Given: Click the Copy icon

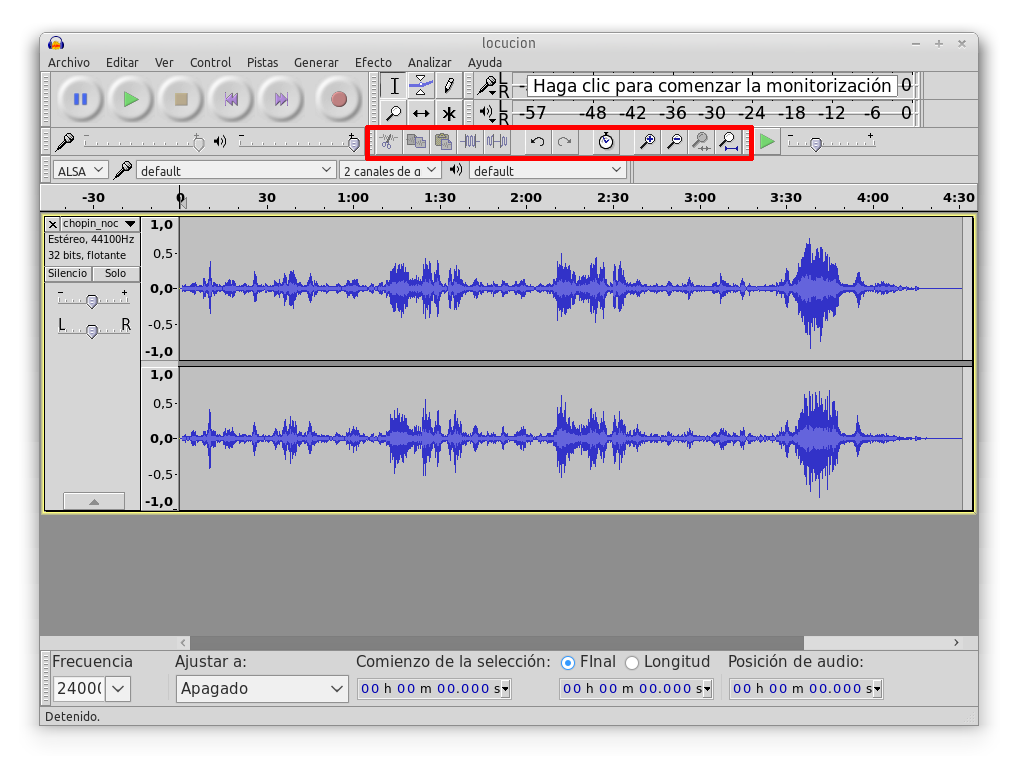Looking at the screenshot, I should pos(416,141).
